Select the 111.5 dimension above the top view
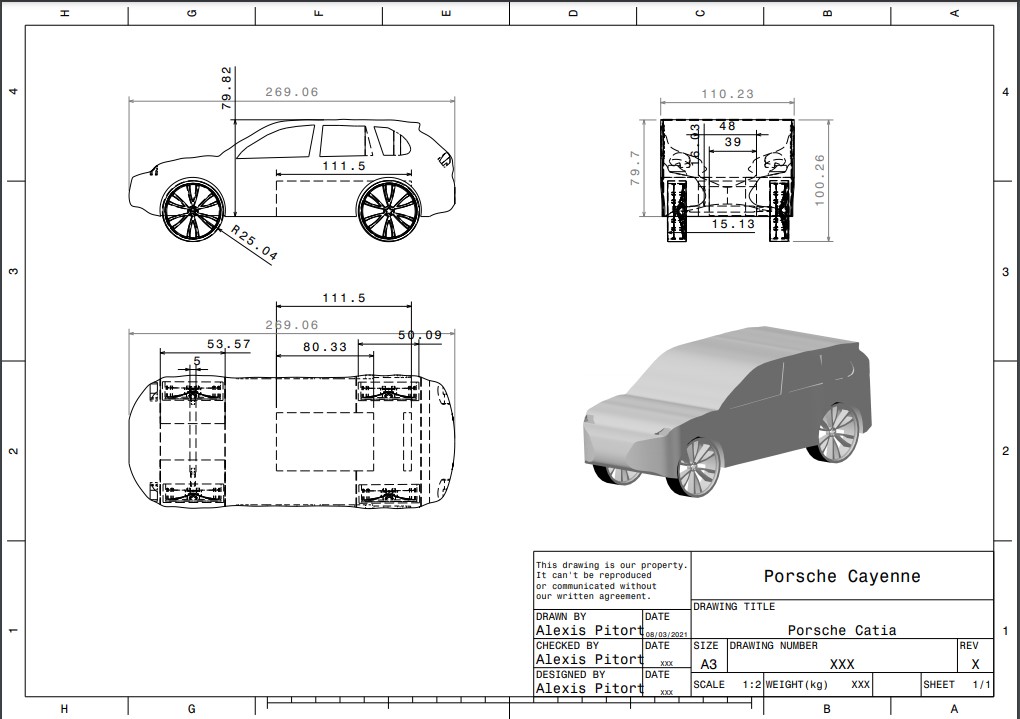This screenshot has width=1020, height=719. point(344,298)
